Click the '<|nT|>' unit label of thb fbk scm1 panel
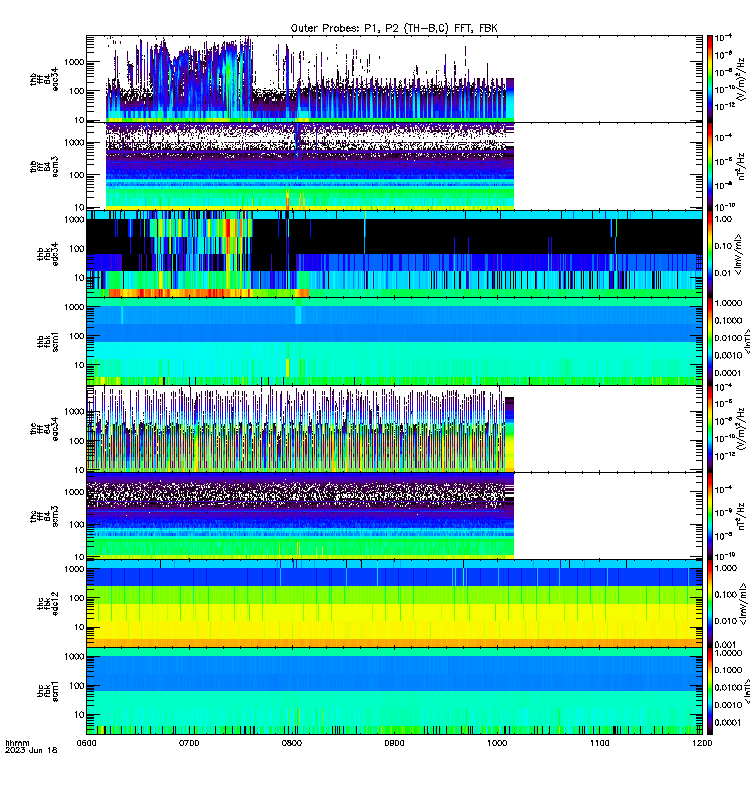 pos(745,341)
